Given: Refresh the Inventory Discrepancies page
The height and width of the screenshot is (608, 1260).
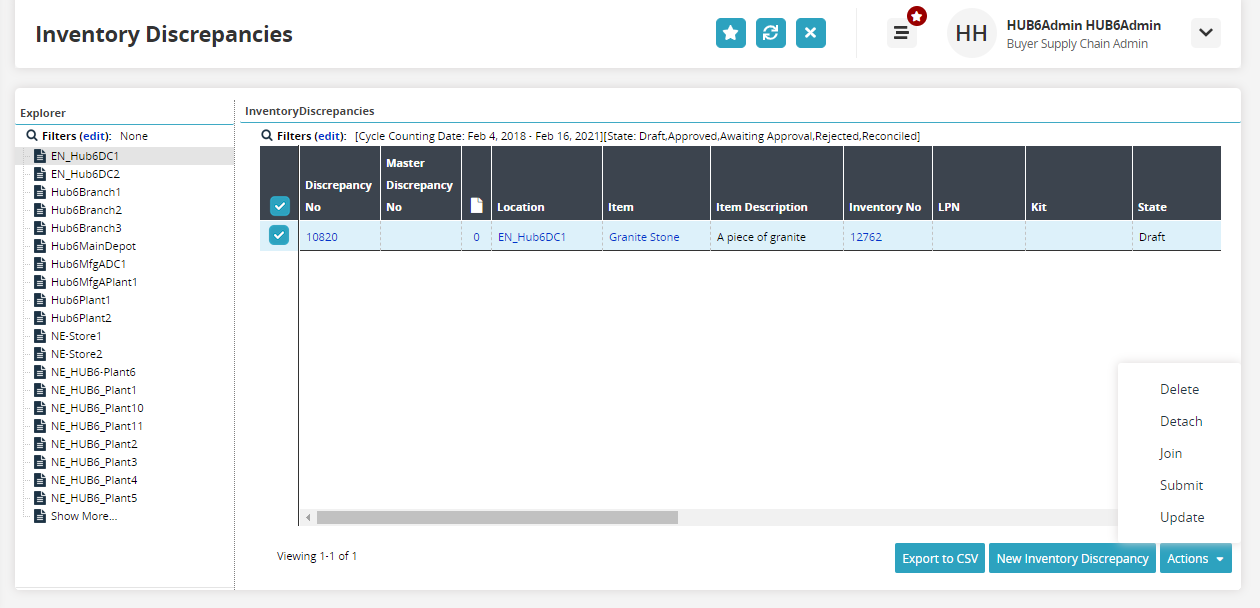Looking at the screenshot, I should tap(771, 33).
